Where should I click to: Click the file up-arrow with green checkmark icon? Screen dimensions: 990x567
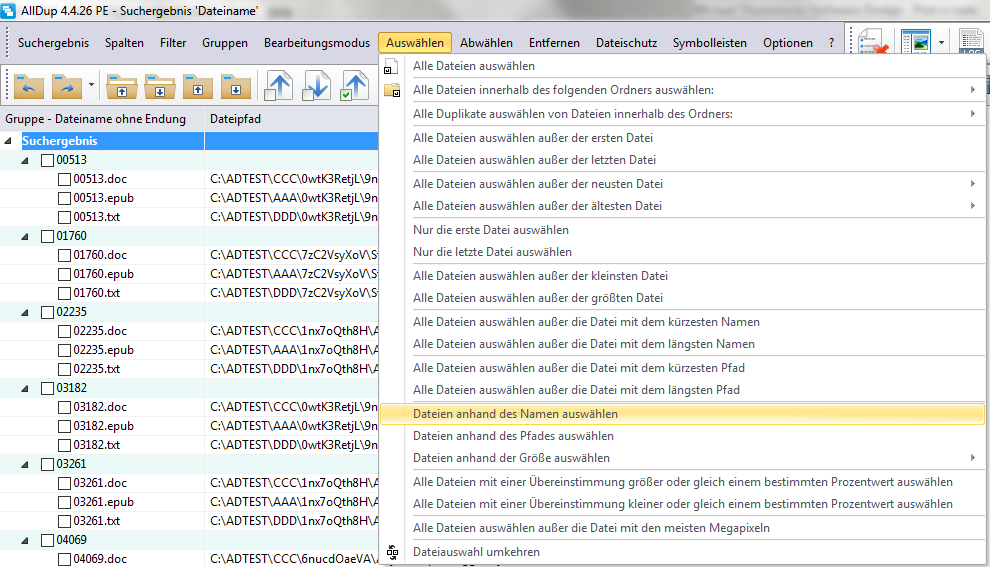click(355, 86)
